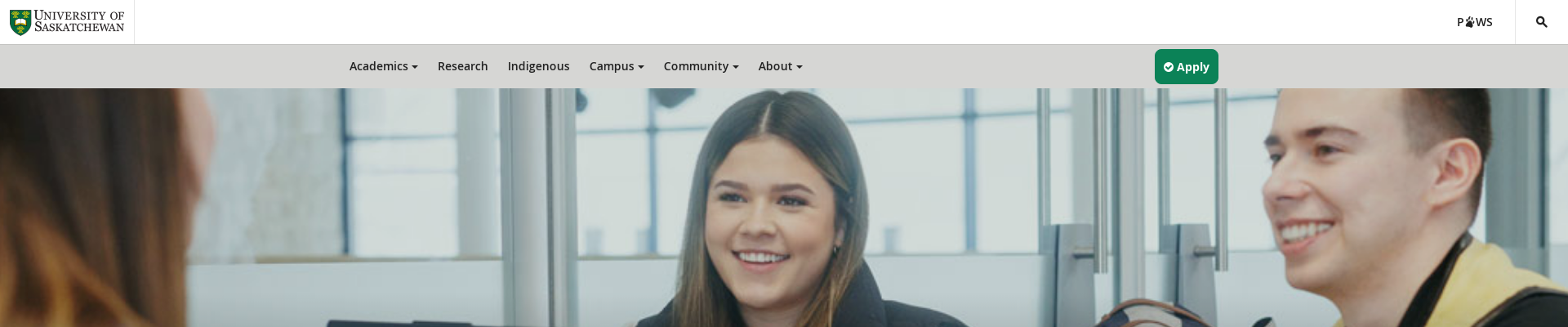Click the small arrow after About
This screenshot has width=1568, height=327.
point(800,67)
